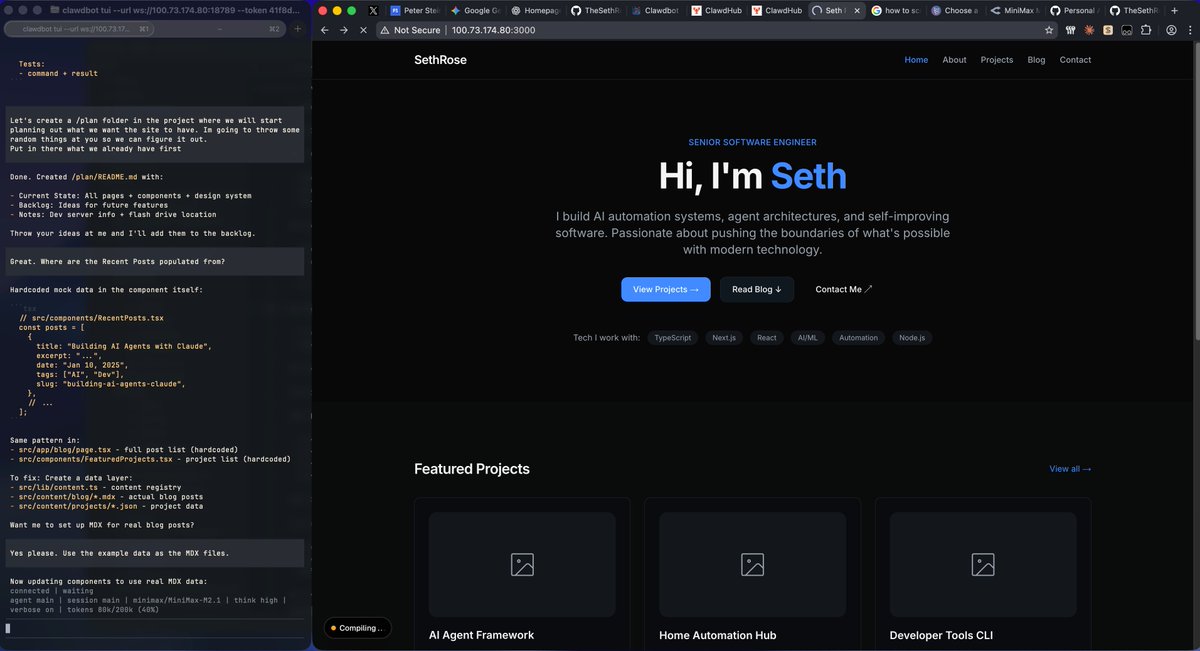Click the AI/ML tech tag
Viewport: 1200px width, 651px height.
[807, 338]
